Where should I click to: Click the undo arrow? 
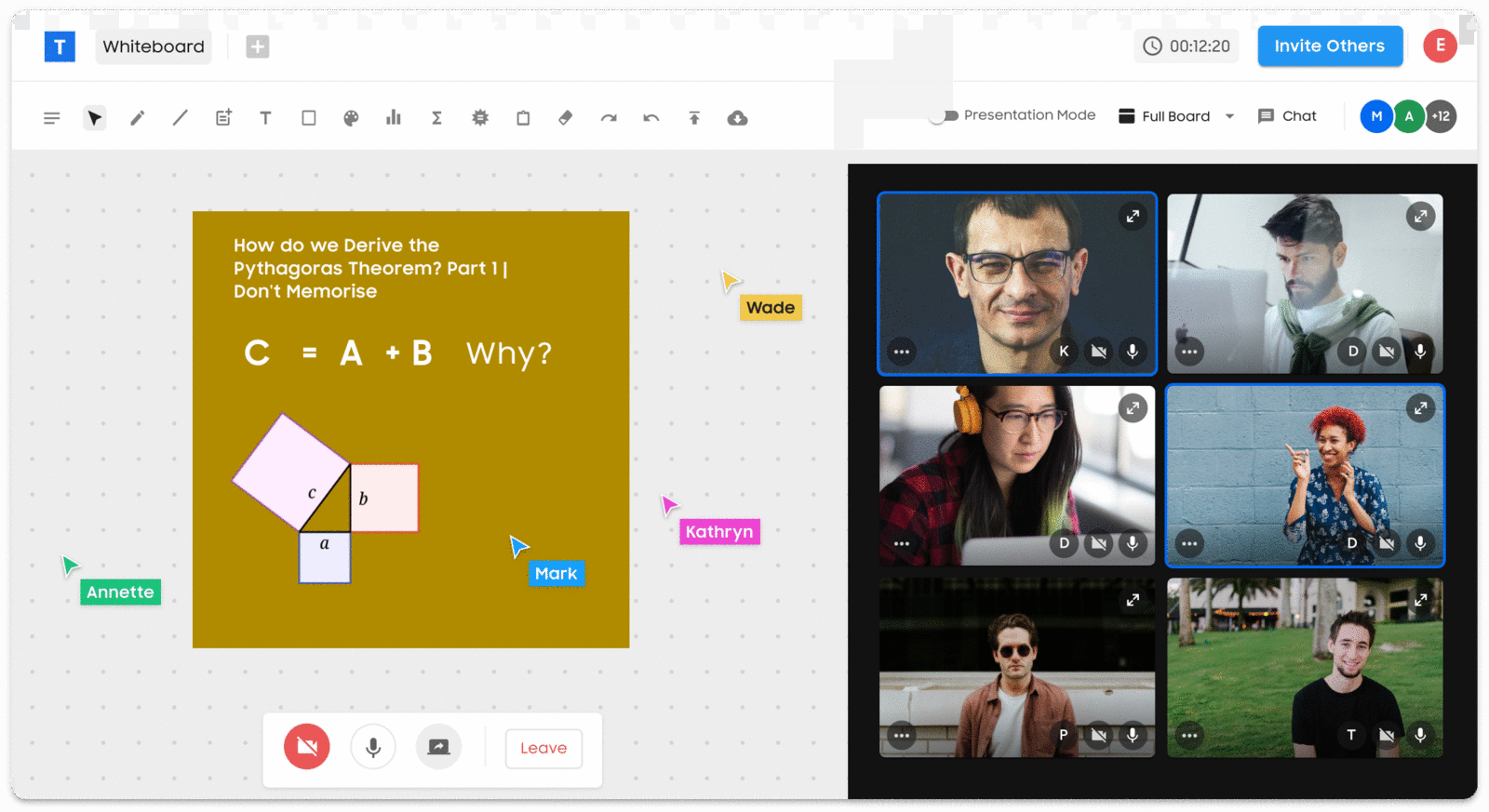[651, 118]
